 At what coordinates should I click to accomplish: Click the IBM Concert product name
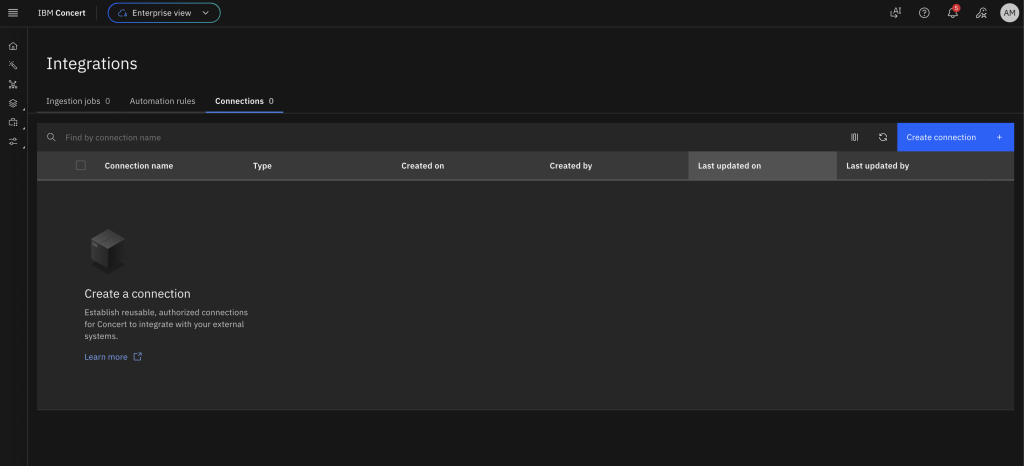point(61,13)
